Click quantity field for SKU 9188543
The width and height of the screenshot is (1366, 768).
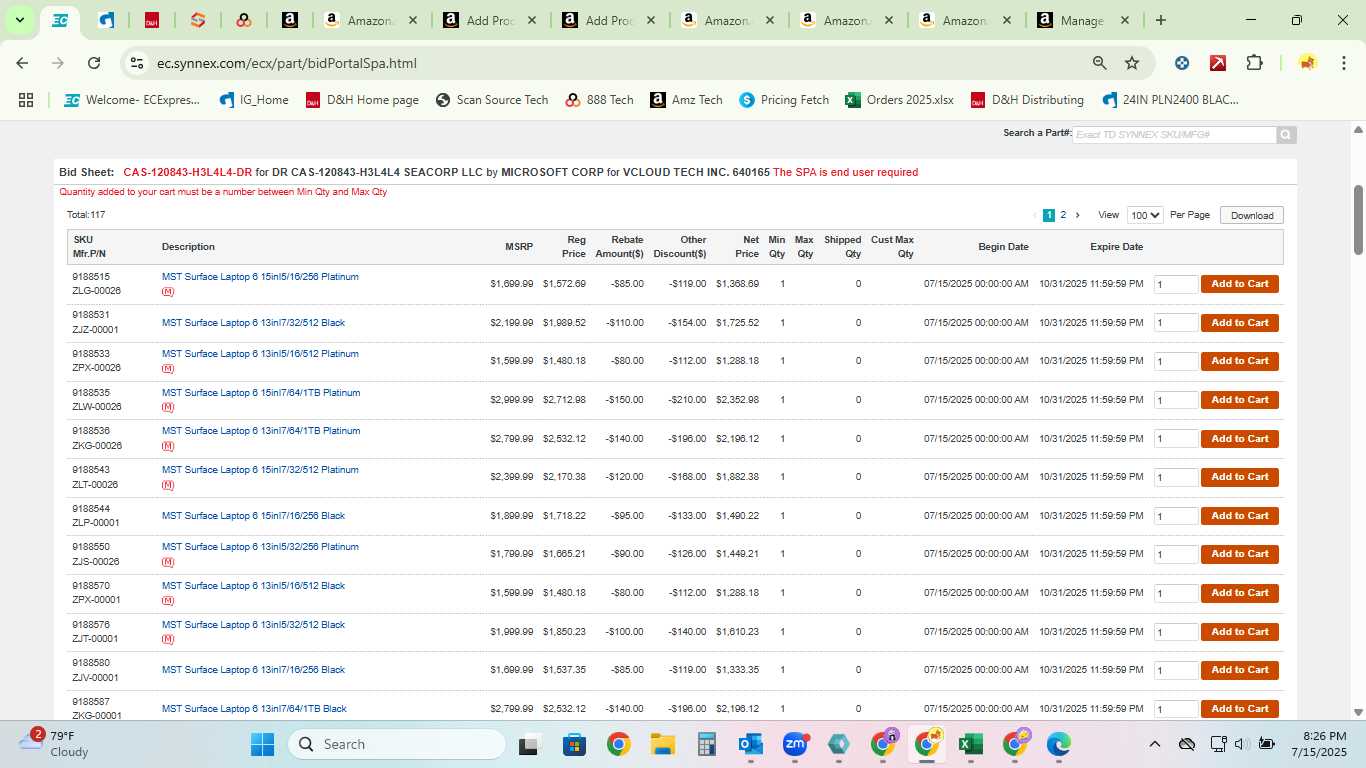1175,478
